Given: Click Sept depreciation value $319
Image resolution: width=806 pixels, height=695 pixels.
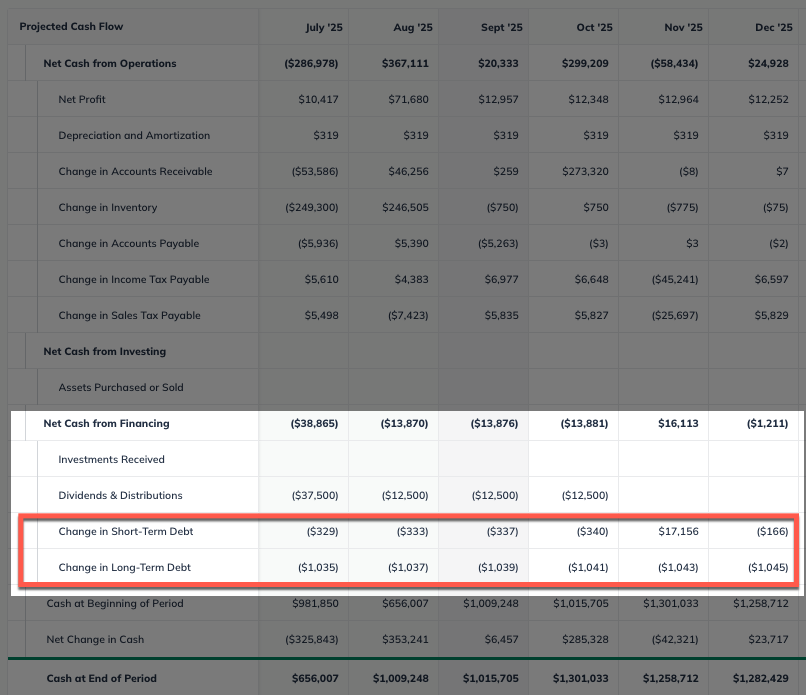Looking at the screenshot, I should click(506, 135).
